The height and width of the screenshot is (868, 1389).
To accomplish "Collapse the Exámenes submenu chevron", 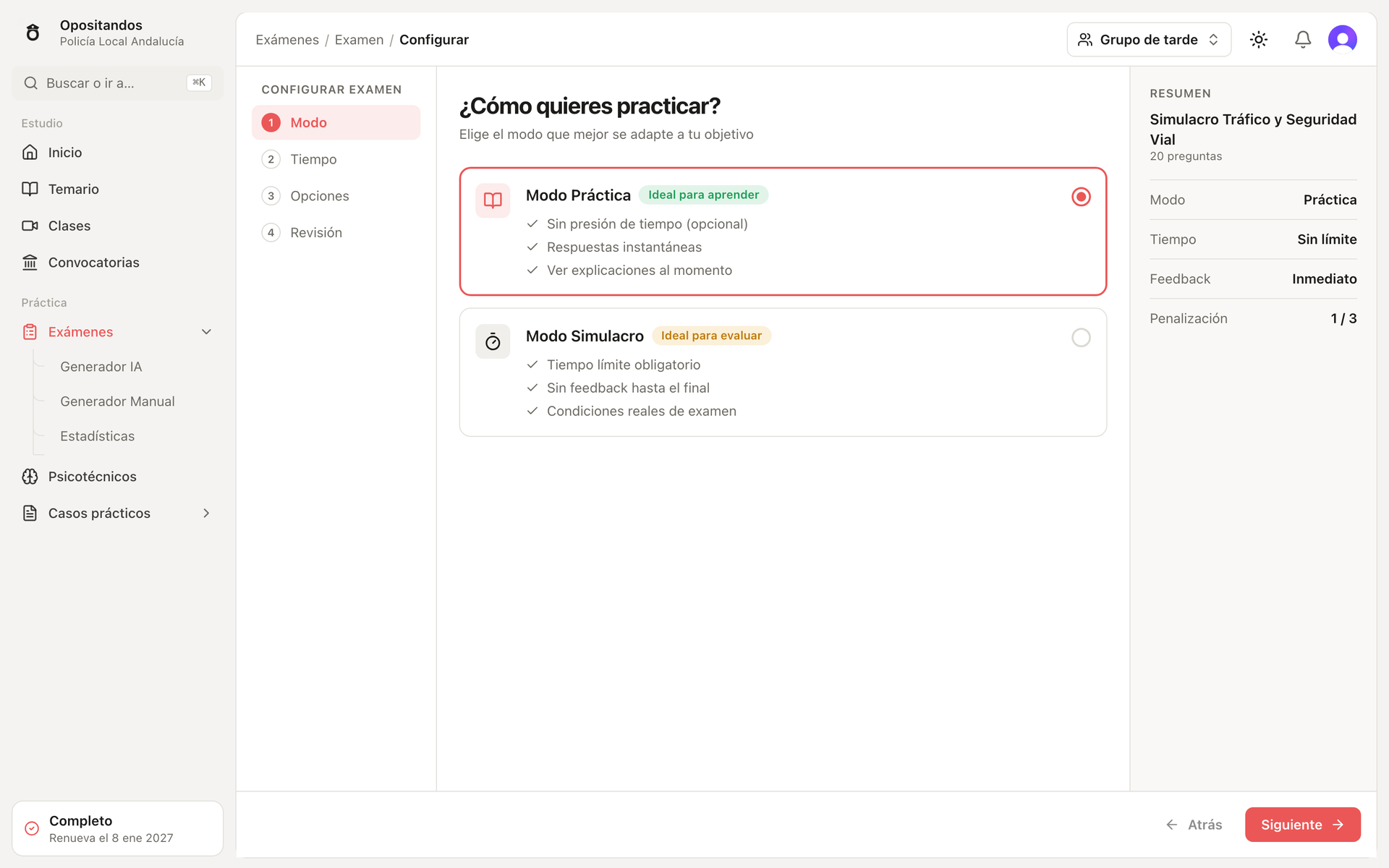I will [206, 332].
